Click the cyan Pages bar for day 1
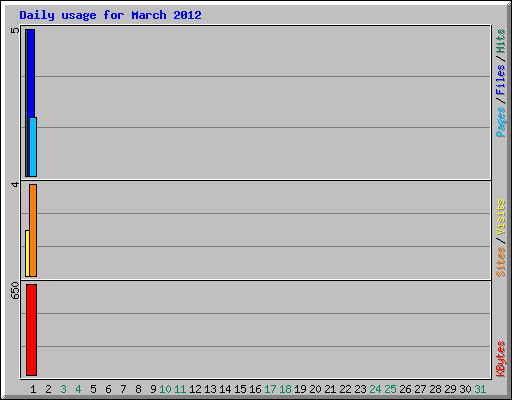 33,147
